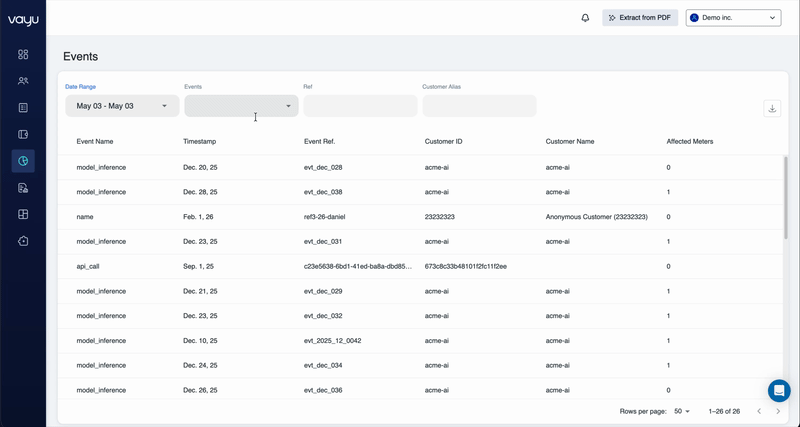Image resolution: width=800 pixels, height=427 pixels.
Task: Click the event named name
Action: pos(85,217)
